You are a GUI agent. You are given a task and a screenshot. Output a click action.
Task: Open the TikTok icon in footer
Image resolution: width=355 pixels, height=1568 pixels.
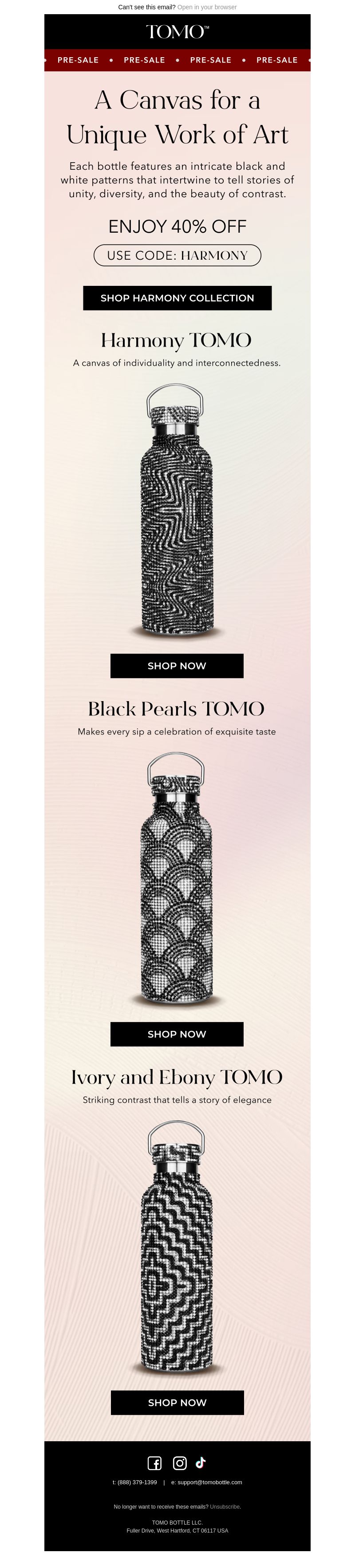(201, 1463)
